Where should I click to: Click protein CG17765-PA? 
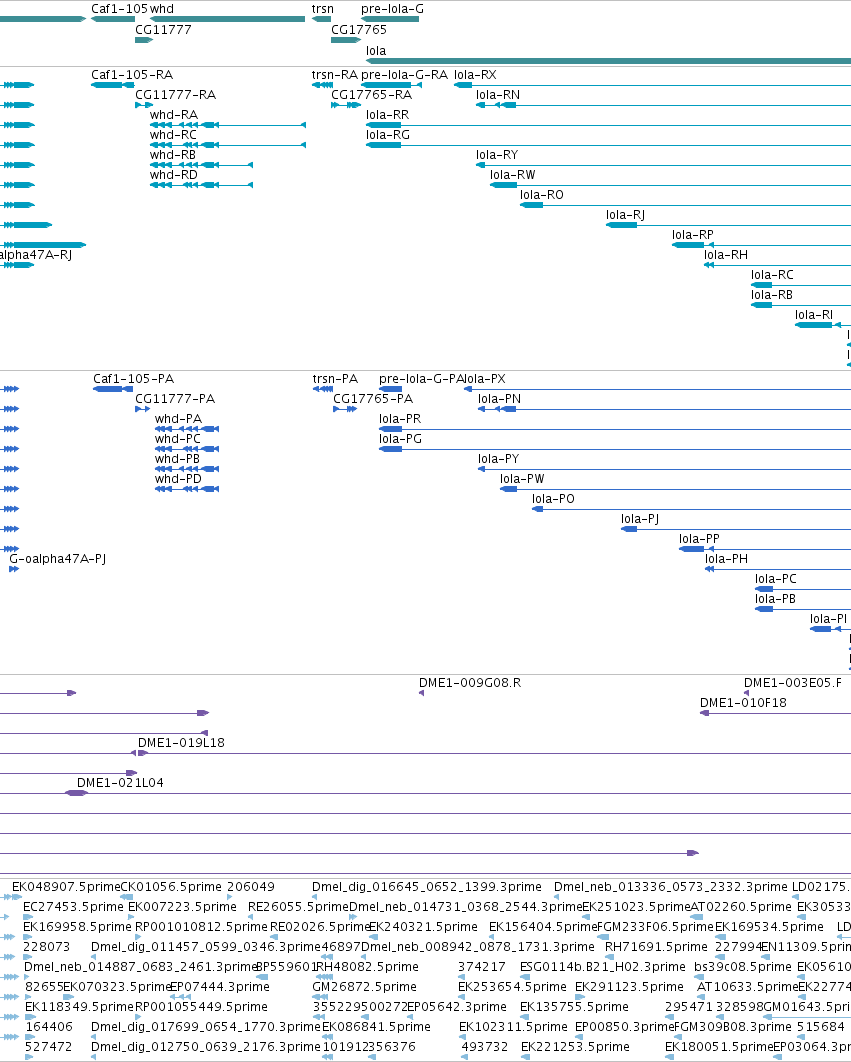[x=373, y=399]
